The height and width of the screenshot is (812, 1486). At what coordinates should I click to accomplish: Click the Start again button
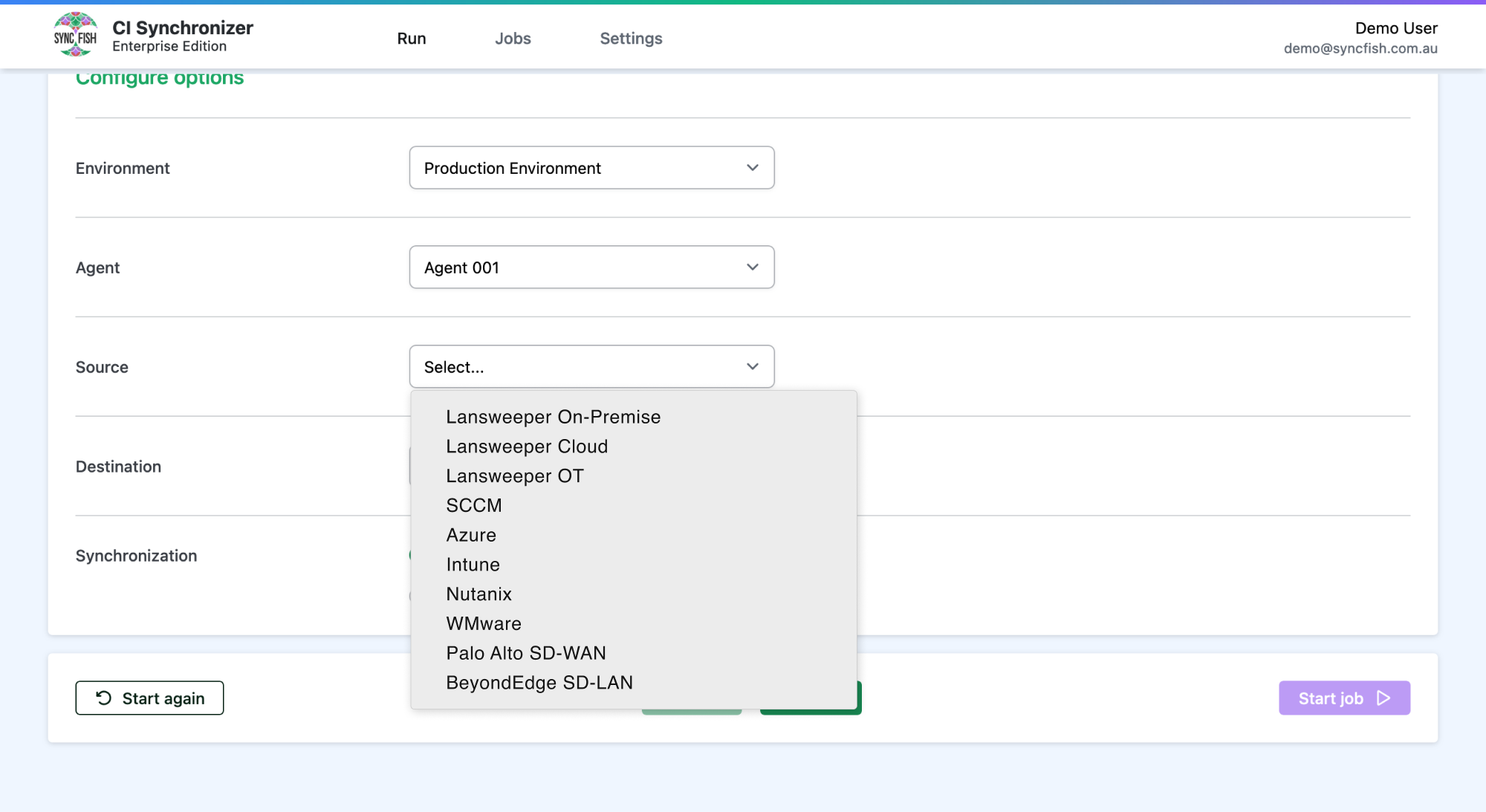pyautogui.click(x=149, y=698)
